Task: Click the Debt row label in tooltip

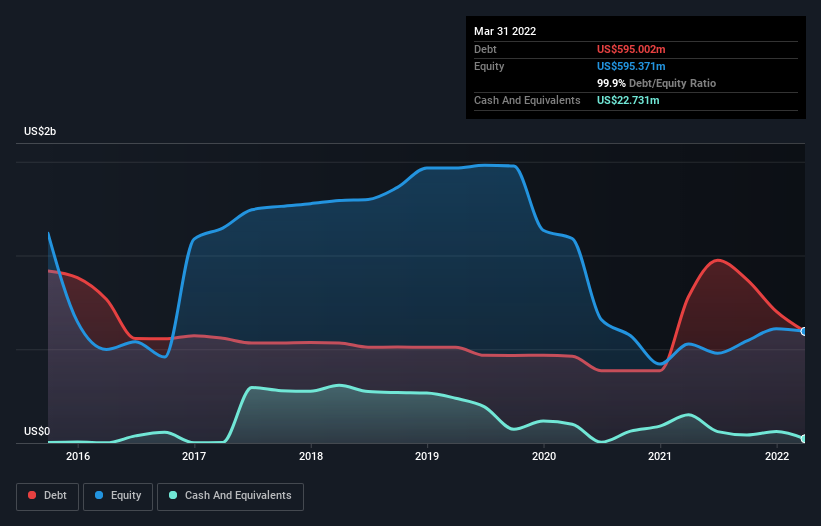Action: [x=485, y=49]
